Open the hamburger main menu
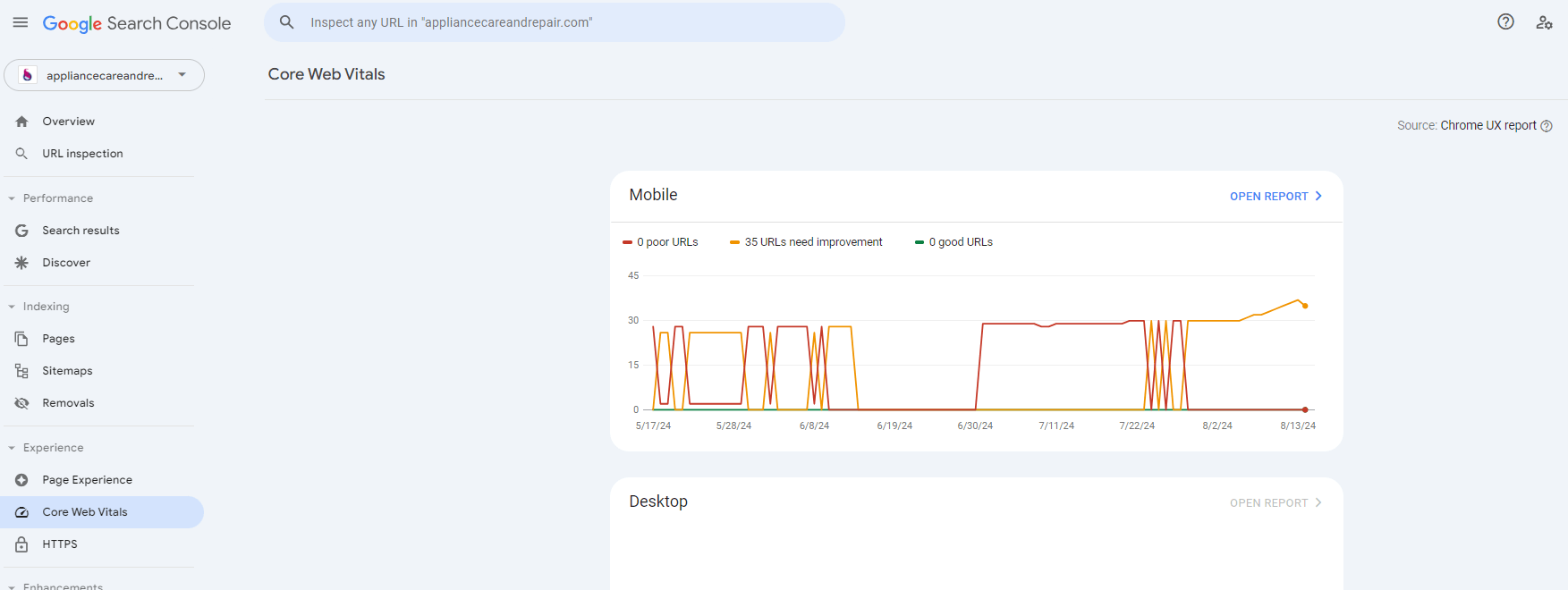Screen dimensions: 1568x590 point(20,22)
